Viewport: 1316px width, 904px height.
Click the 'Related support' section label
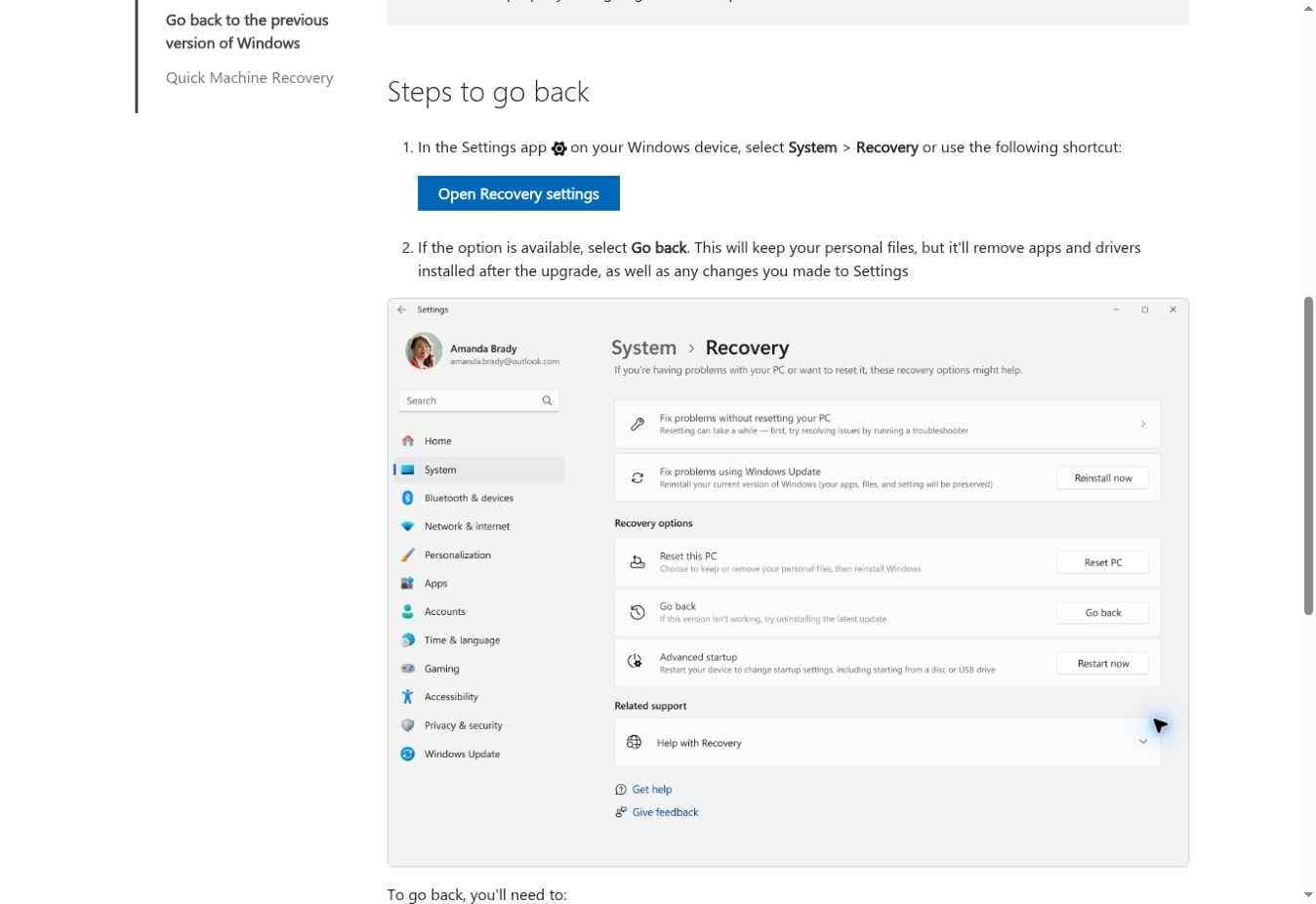tap(650, 706)
